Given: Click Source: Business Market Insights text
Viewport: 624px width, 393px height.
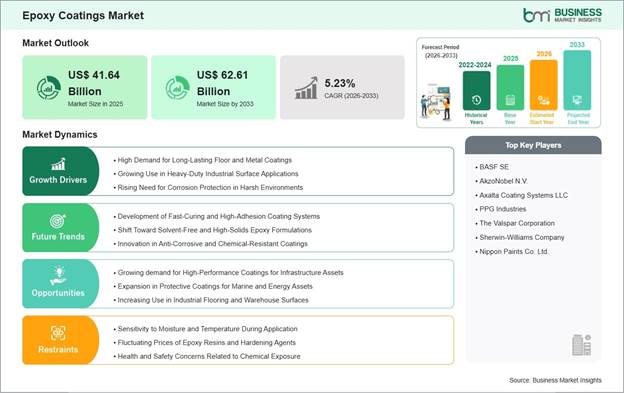Looking at the screenshot, I should click(x=556, y=380).
